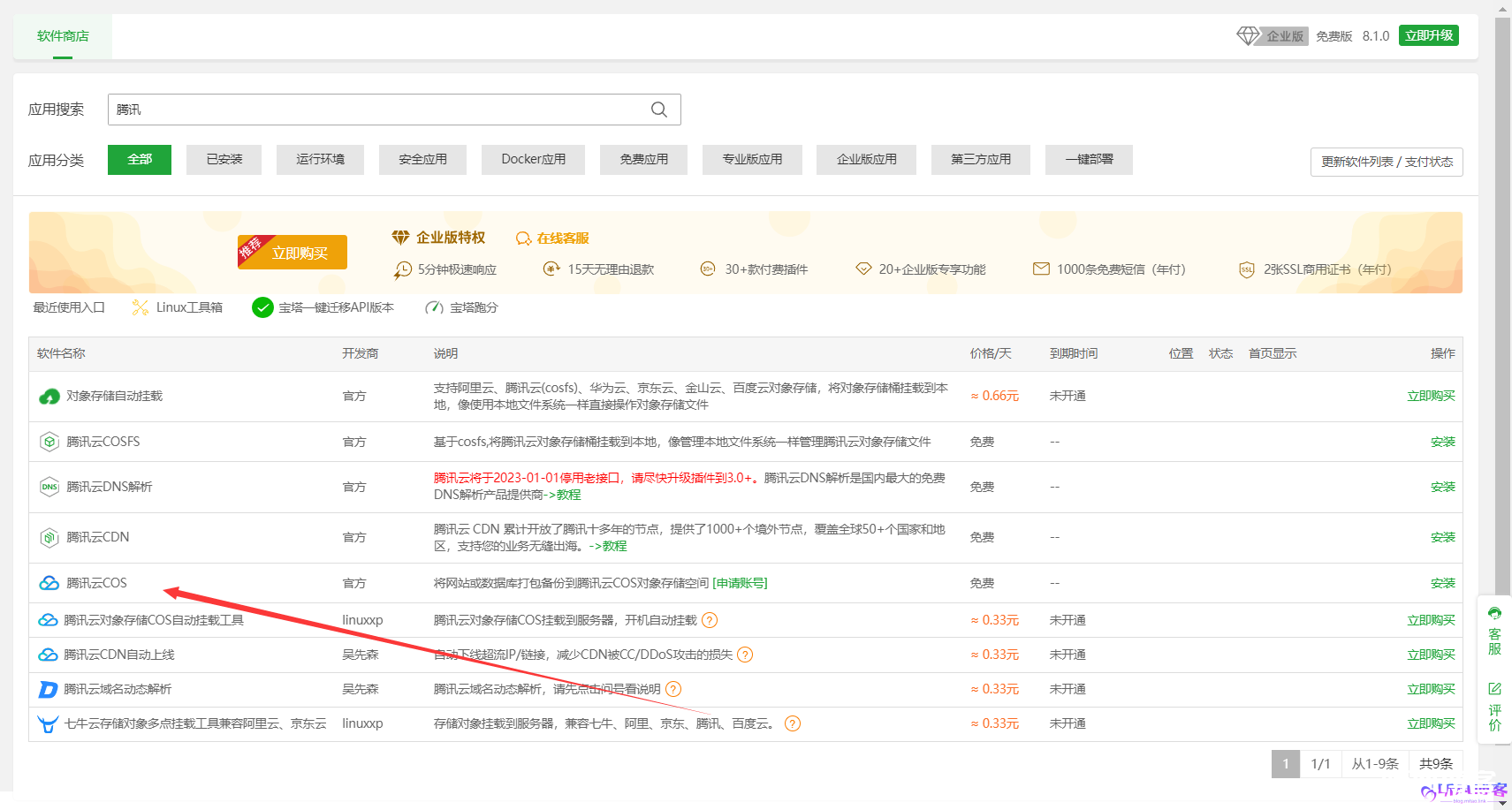
Task: Click the 企业版 badge in header
Action: 1284,36
